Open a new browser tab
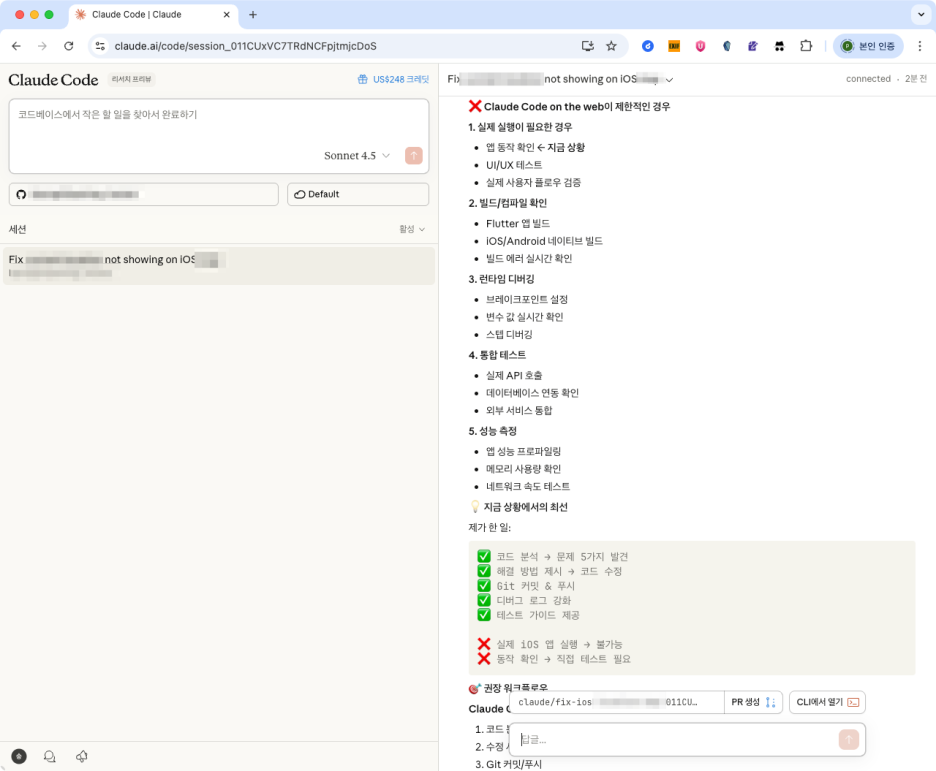Image resolution: width=936 pixels, height=771 pixels. 253,14
